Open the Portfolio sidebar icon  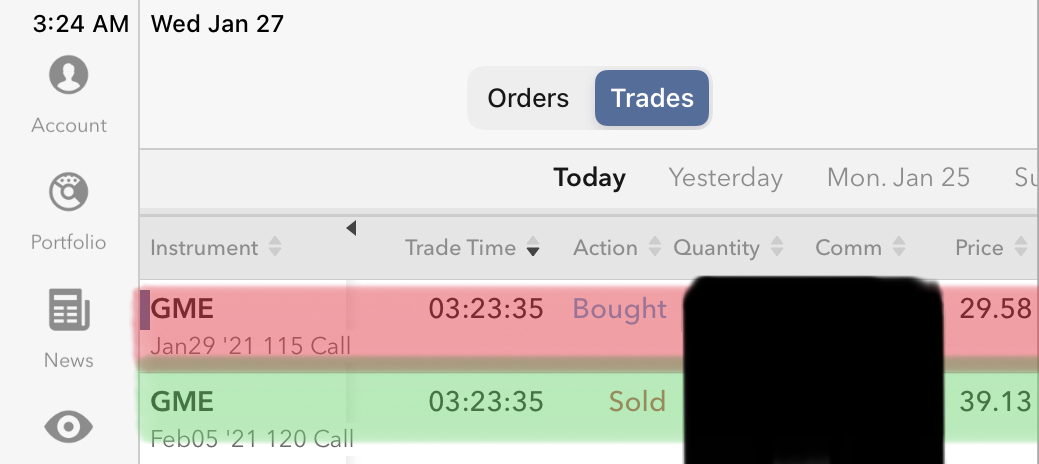click(68, 191)
